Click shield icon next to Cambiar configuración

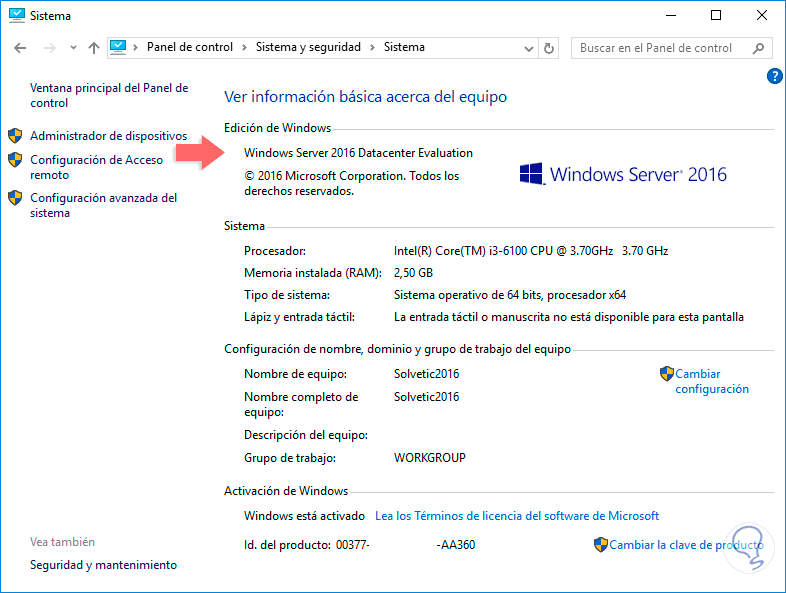pyautogui.click(x=667, y=373)
